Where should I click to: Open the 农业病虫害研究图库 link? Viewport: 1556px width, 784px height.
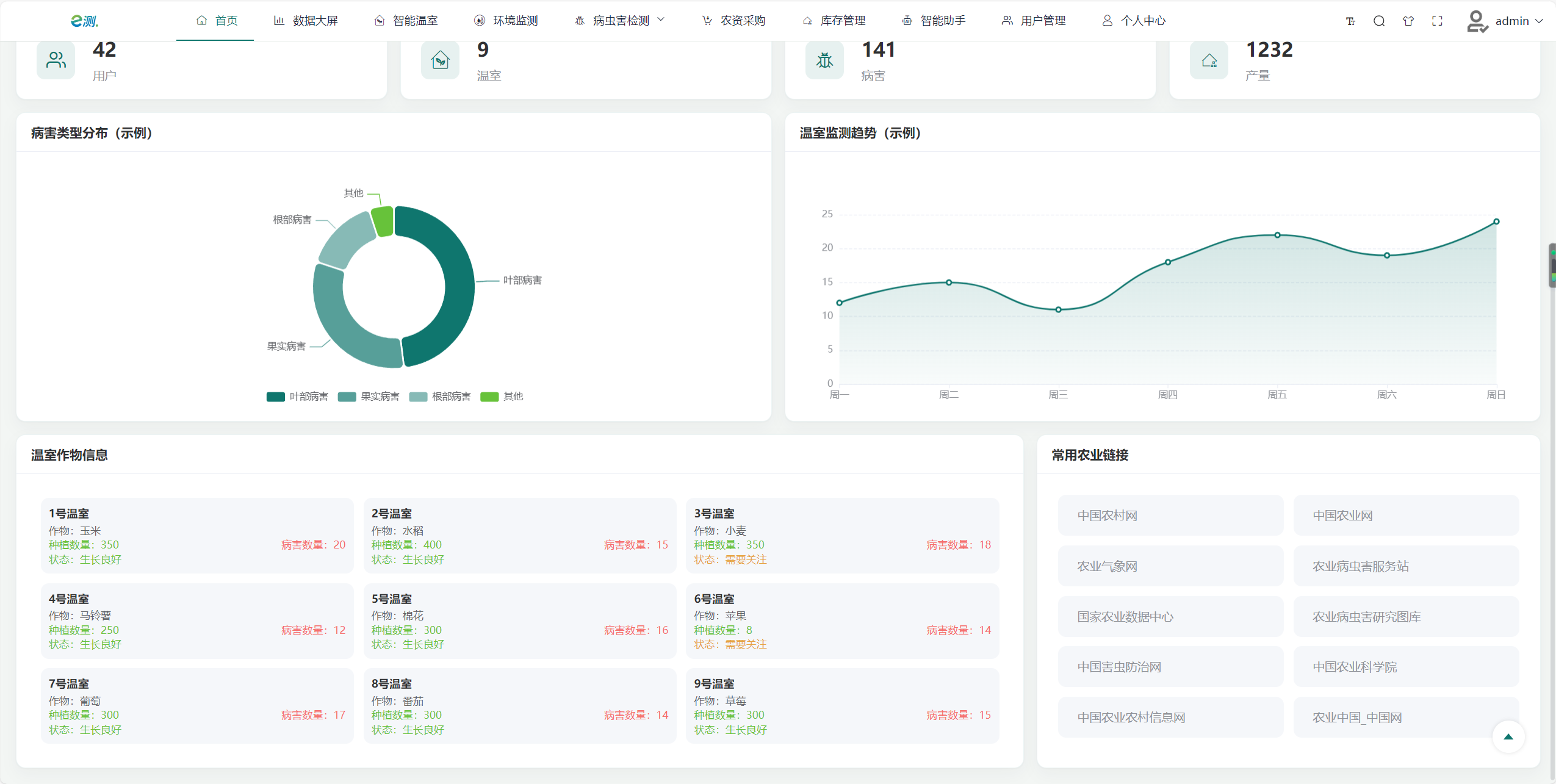pyautogui.click(x=1406, y=617)
